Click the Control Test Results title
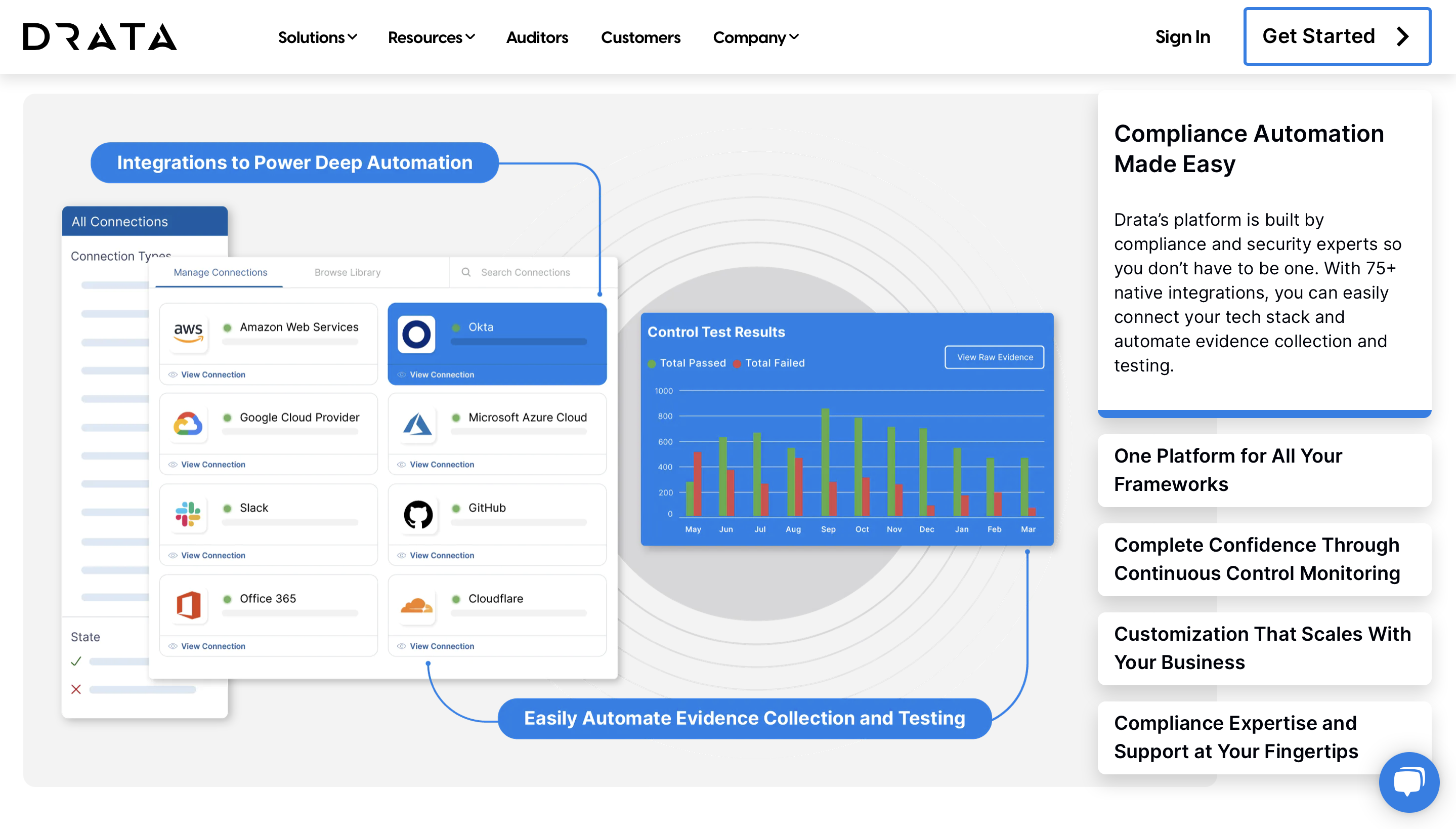The image size is (1456, 829). coord(716,332)
